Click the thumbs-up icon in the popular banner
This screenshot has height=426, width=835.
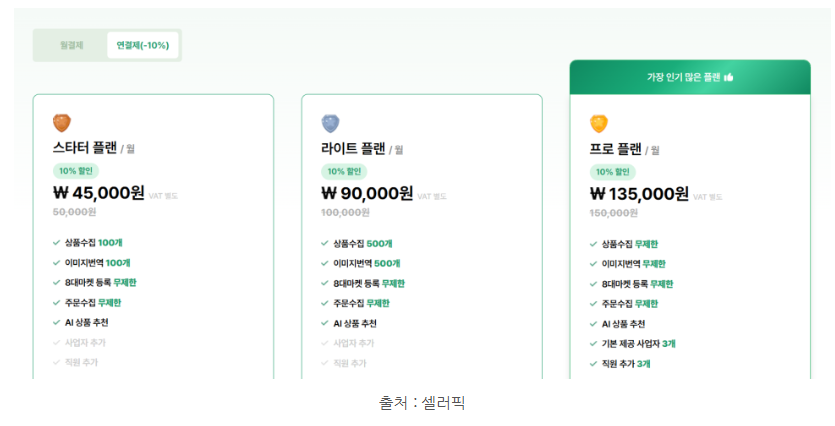[x=729, y=77]
